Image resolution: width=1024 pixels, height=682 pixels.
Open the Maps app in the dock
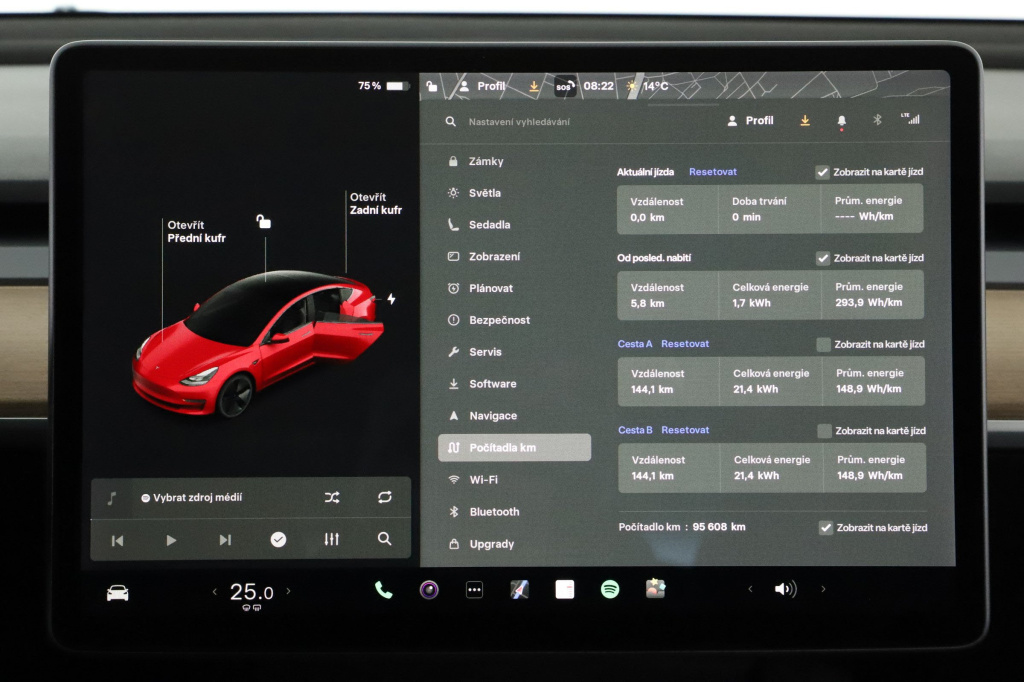pos(518,589)
